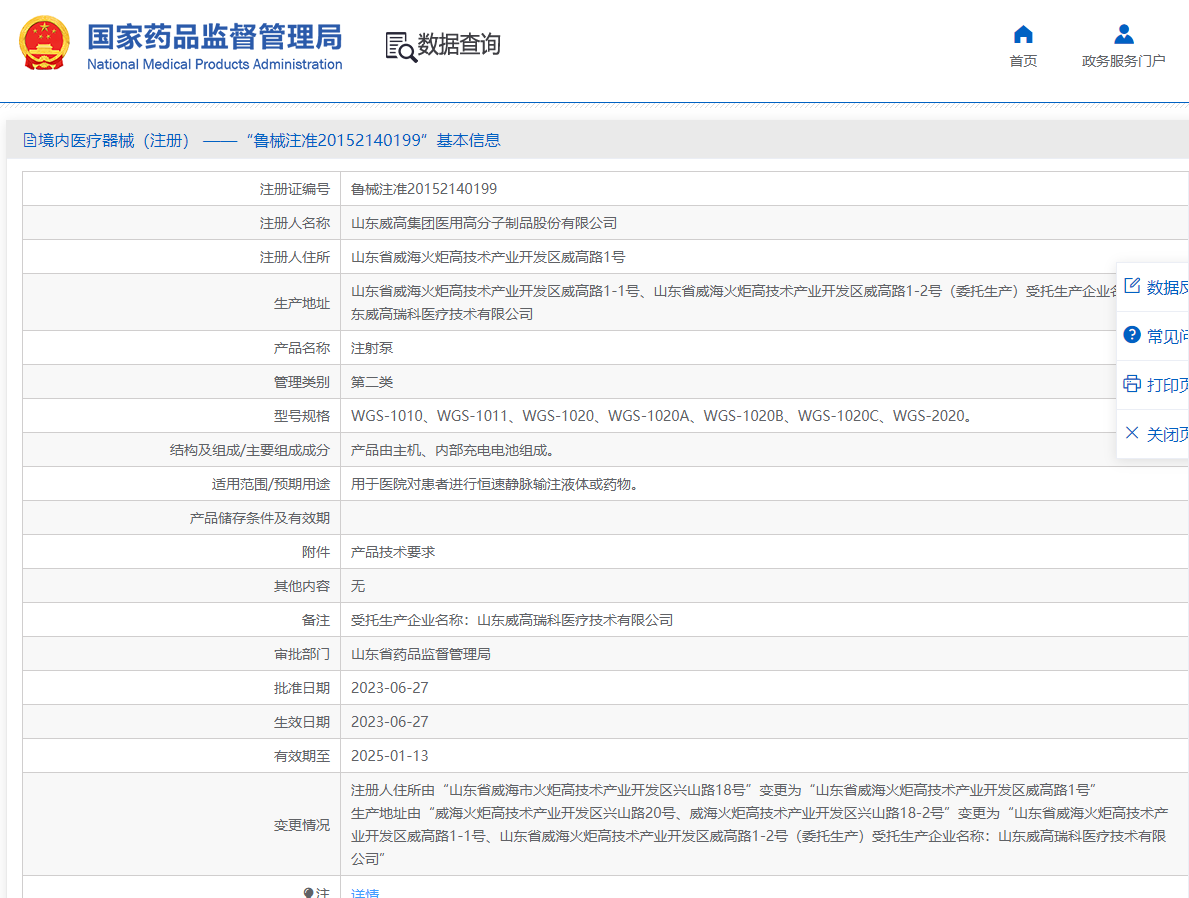
Task: Click the 境内医疗器械（注册）breadcrumb text
Action: pos(114,140)
